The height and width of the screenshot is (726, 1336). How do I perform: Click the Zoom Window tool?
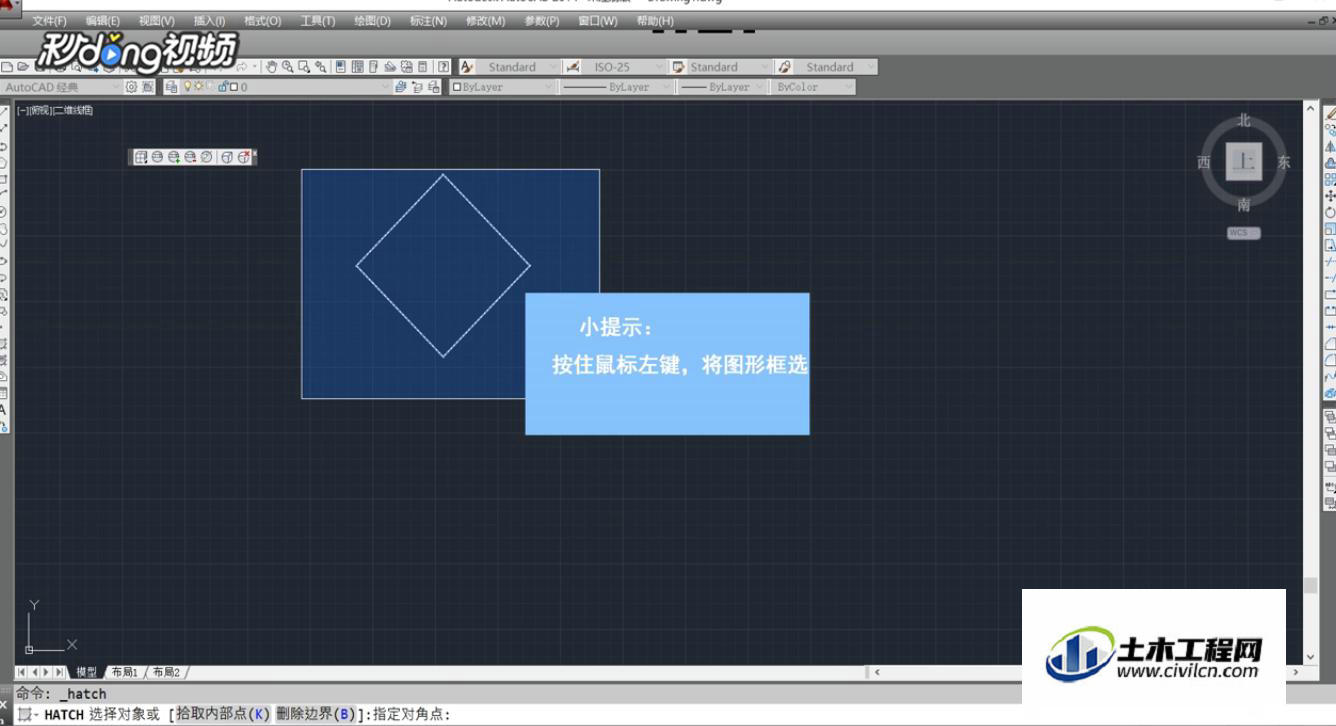point(304,67)
